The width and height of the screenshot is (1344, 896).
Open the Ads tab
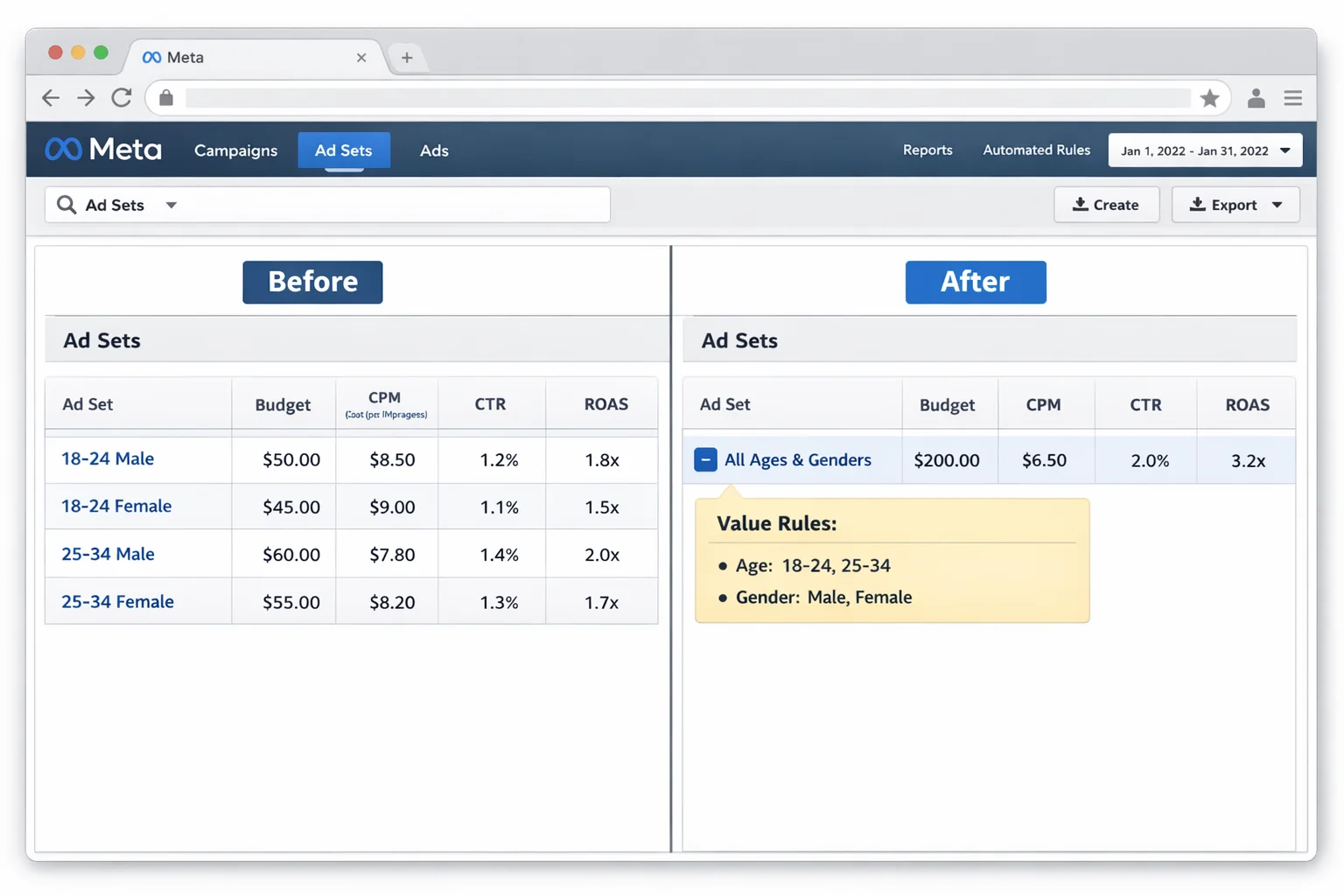434,150
